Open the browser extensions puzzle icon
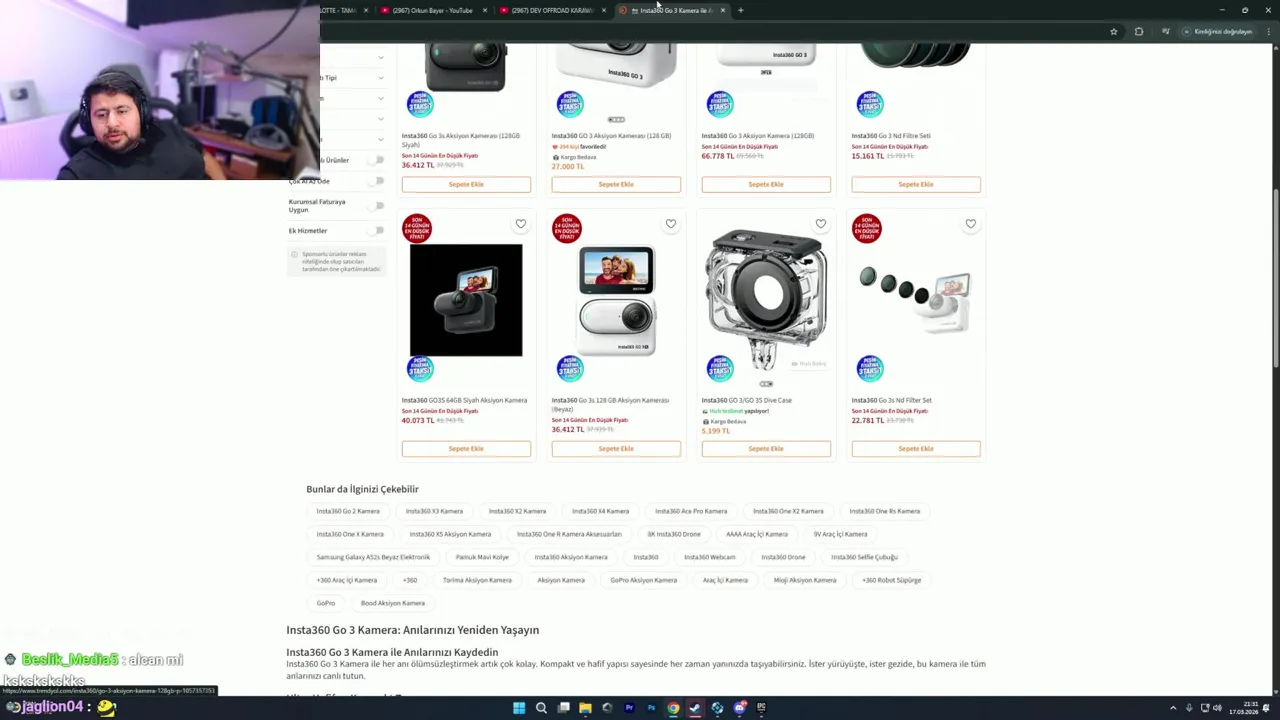 click(1138, 31)
